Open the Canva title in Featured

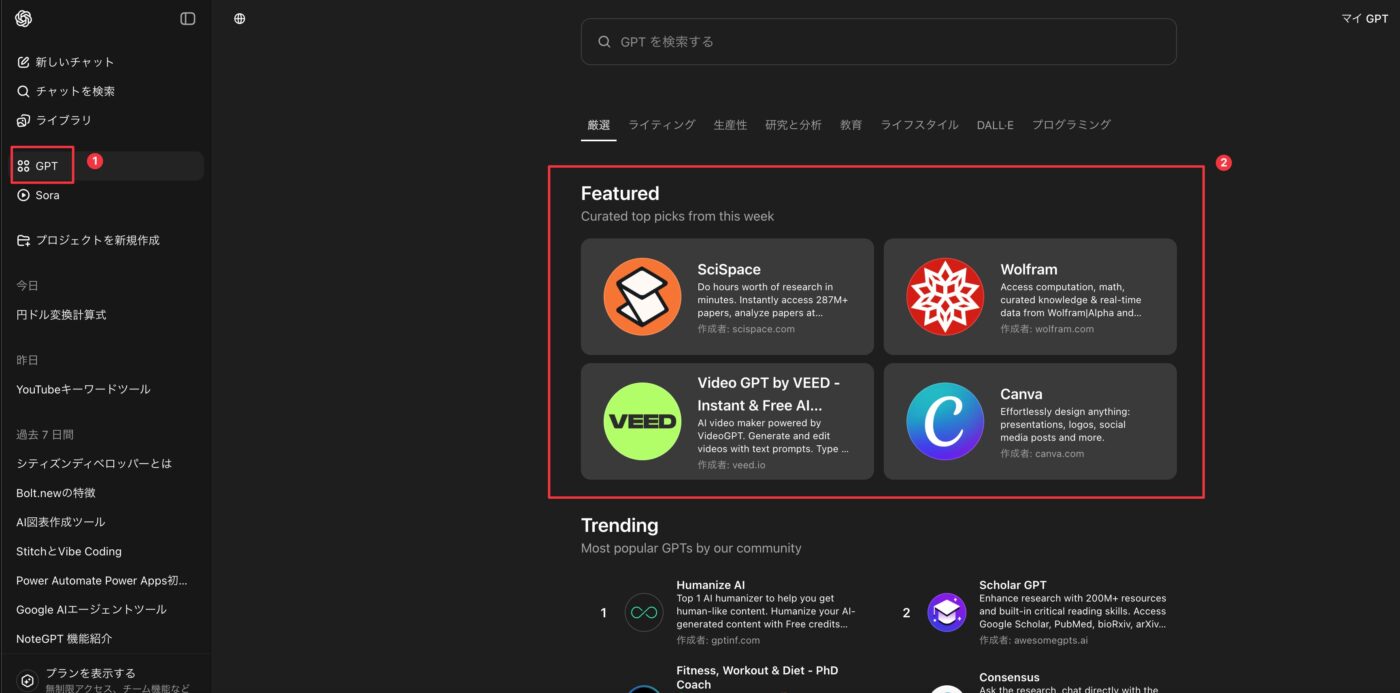[x=1021, y=394]
